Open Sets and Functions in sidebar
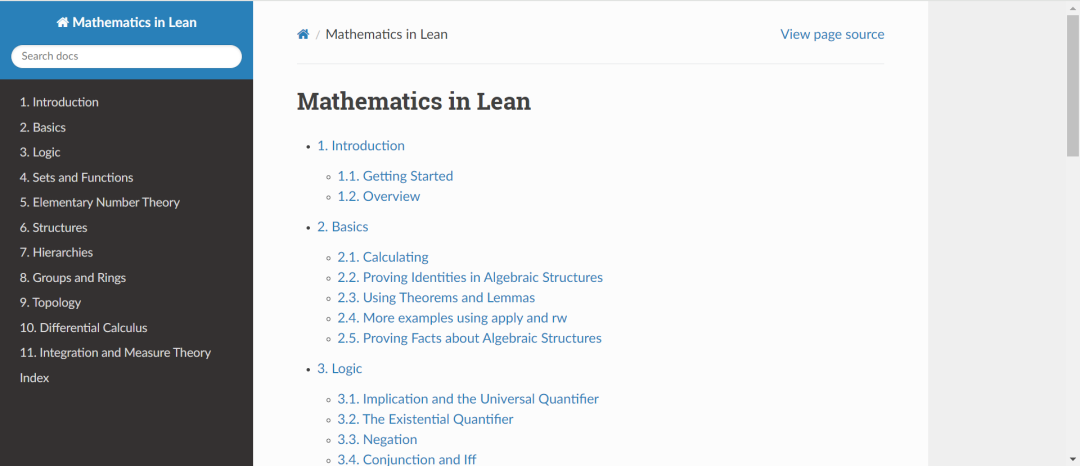 coord(76,177)
